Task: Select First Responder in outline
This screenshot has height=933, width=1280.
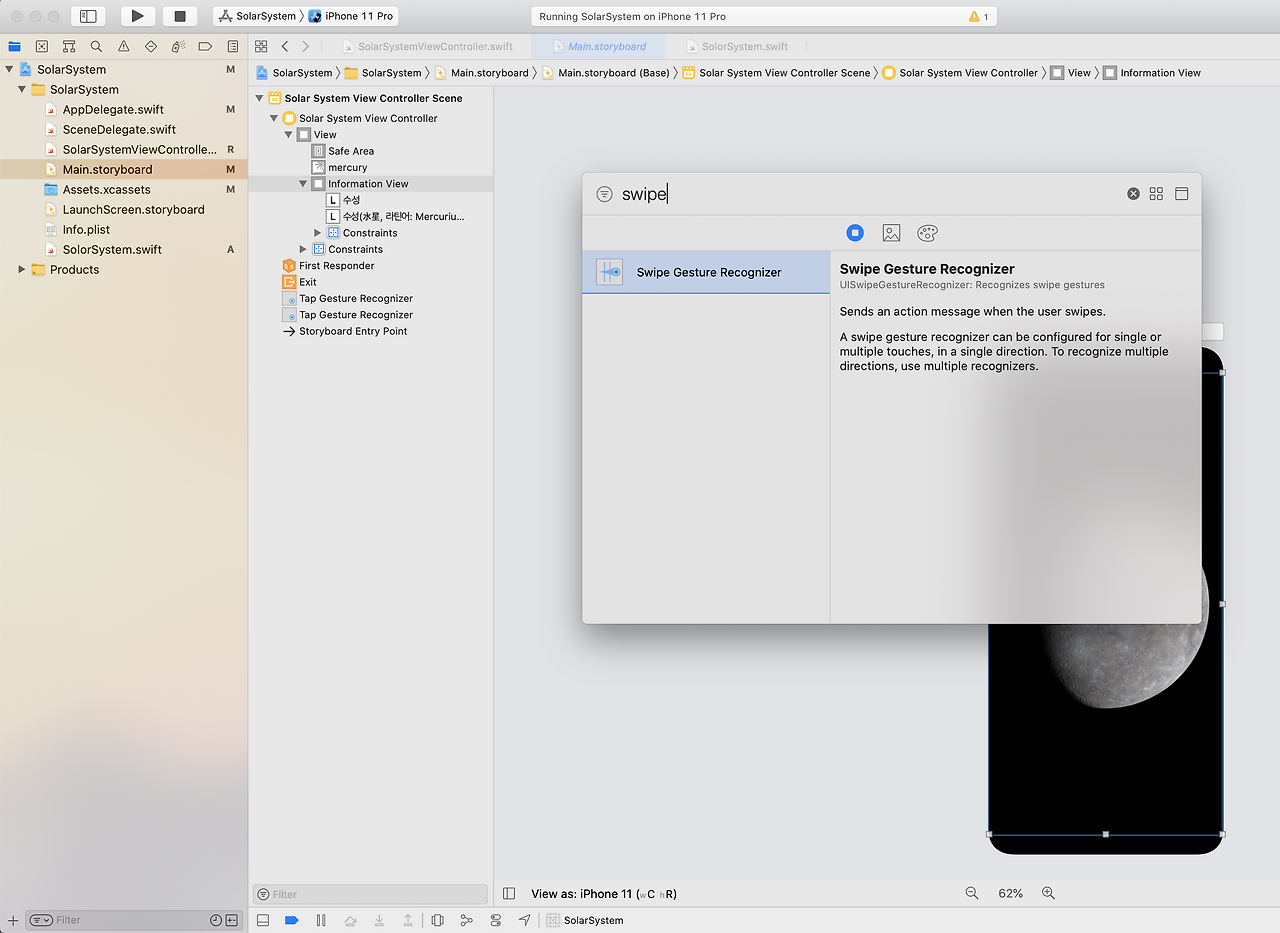Action: (x=336, y=266)
